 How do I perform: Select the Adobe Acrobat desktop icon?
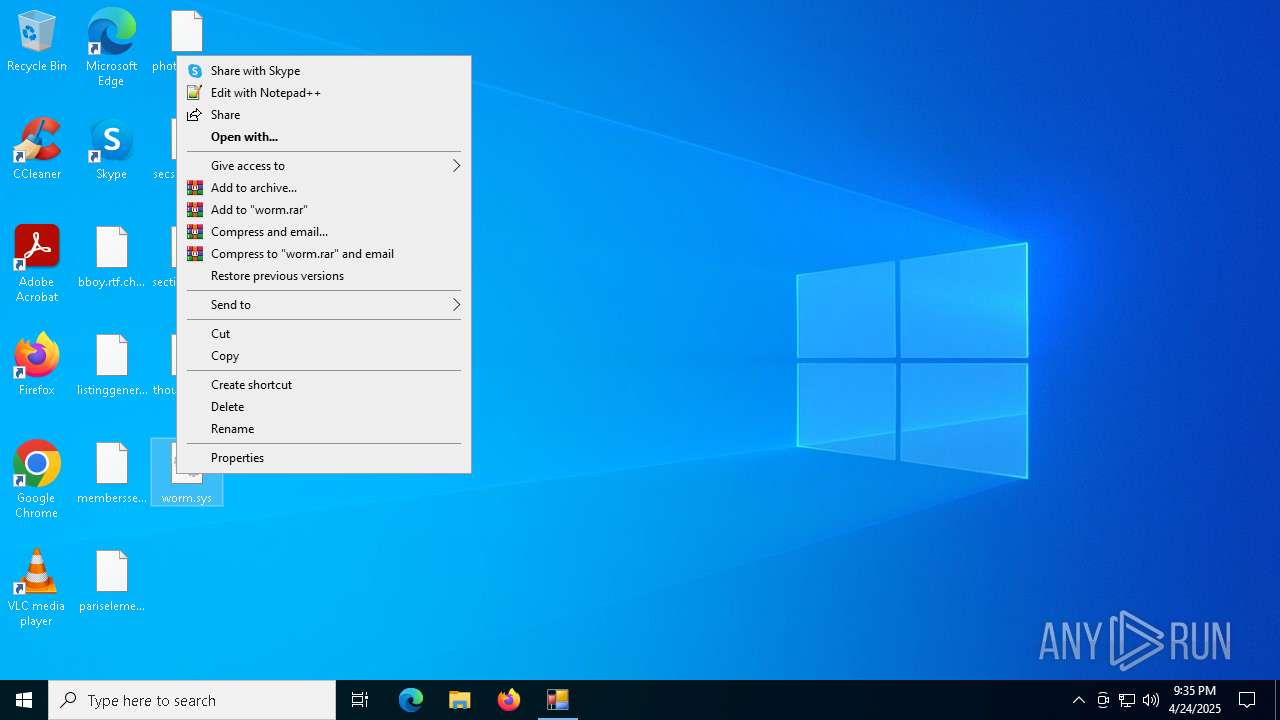(37, 264)
